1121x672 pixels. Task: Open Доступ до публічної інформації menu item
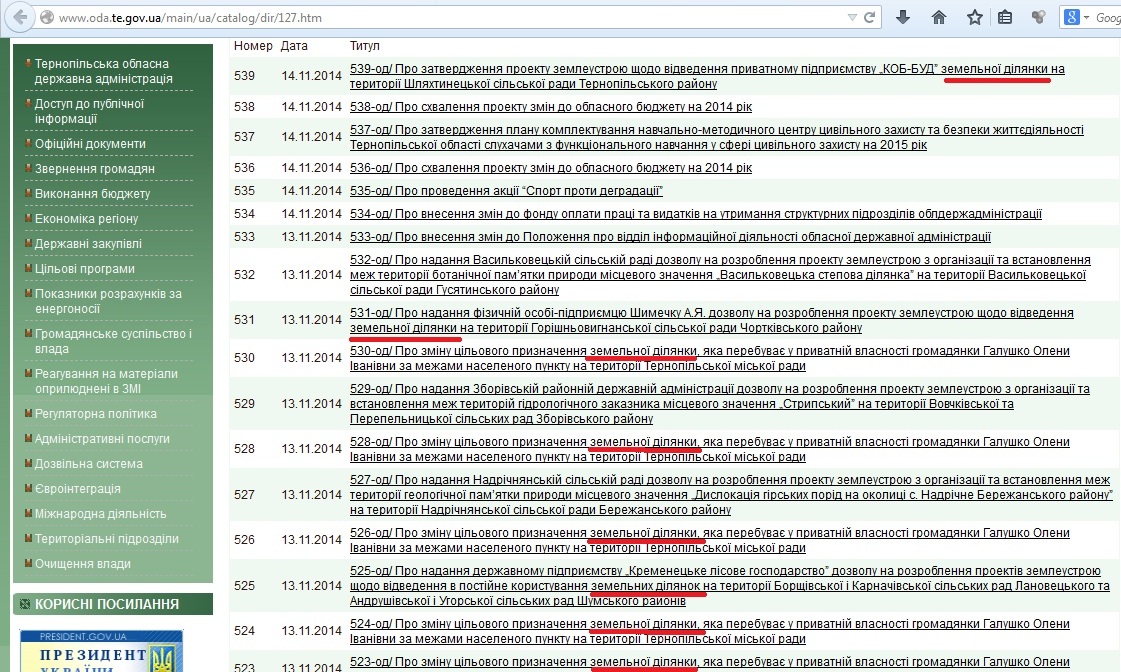[89, 111]
